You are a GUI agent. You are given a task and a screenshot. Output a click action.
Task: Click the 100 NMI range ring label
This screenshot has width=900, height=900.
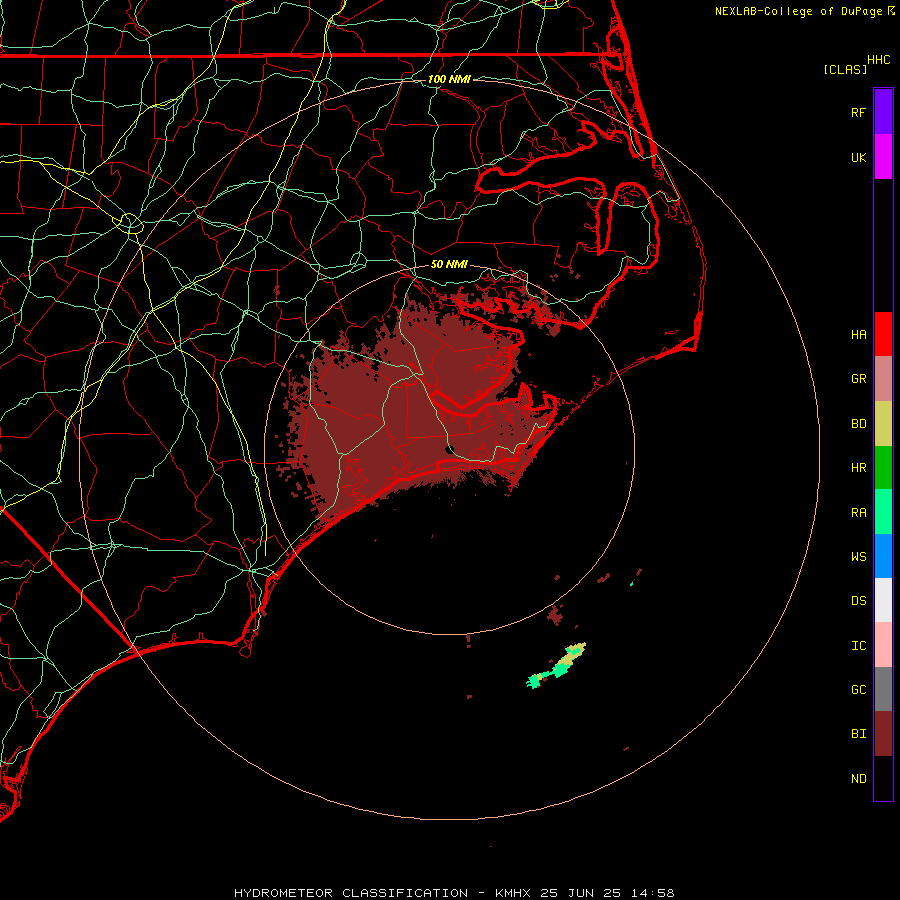click(449, 79)
